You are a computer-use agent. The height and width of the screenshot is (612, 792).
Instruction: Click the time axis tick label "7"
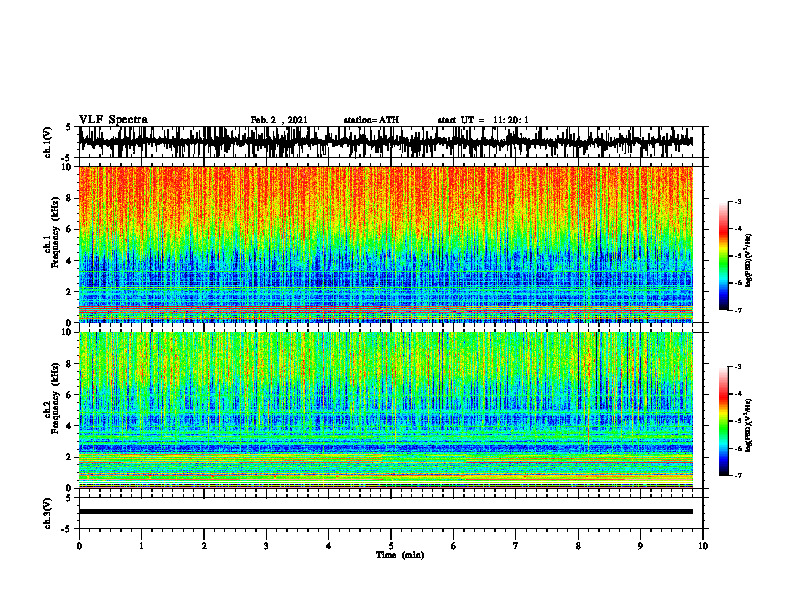tap(516, 546)
